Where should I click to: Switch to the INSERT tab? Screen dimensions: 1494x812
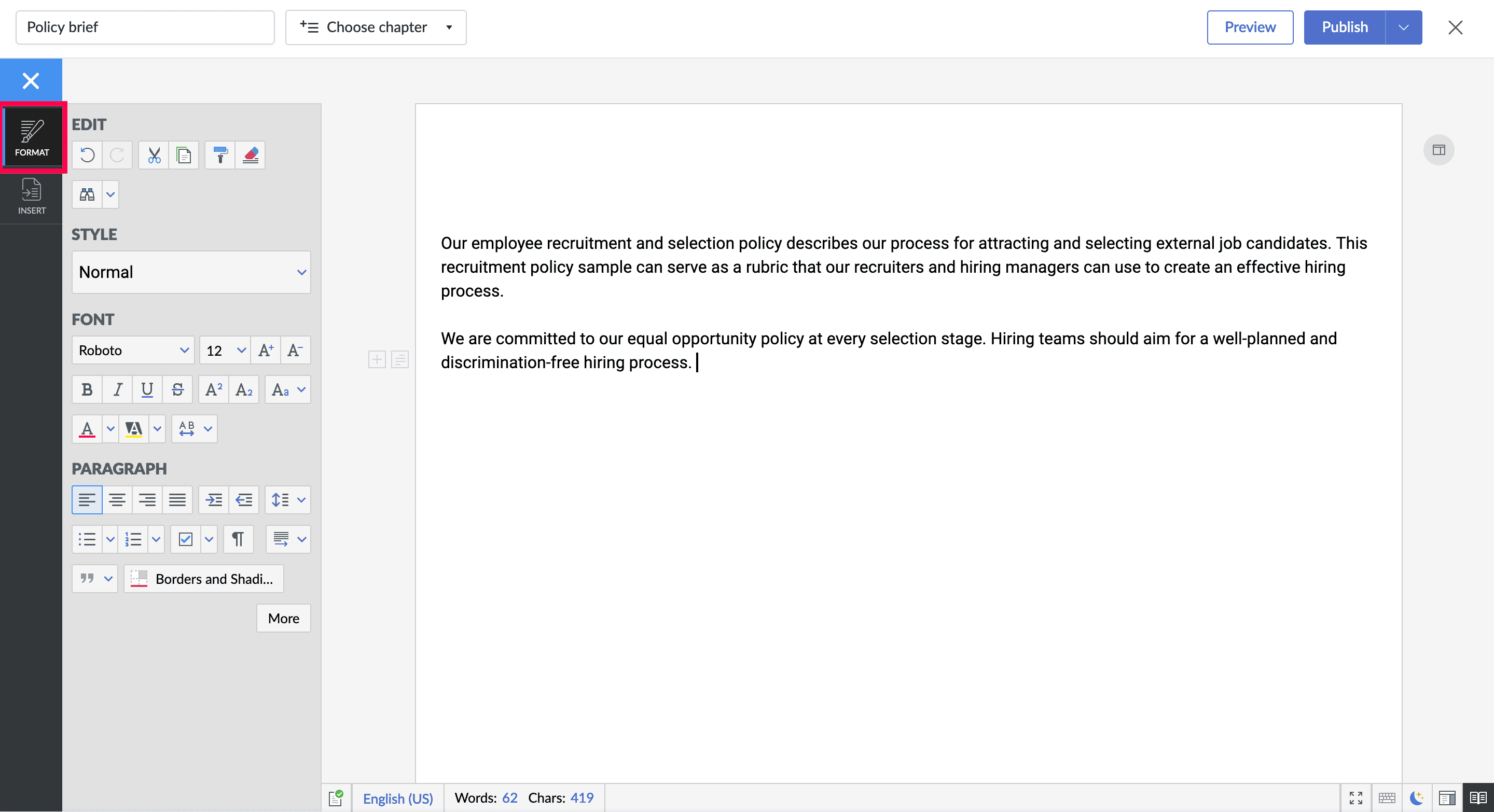[x=31, y=197]
